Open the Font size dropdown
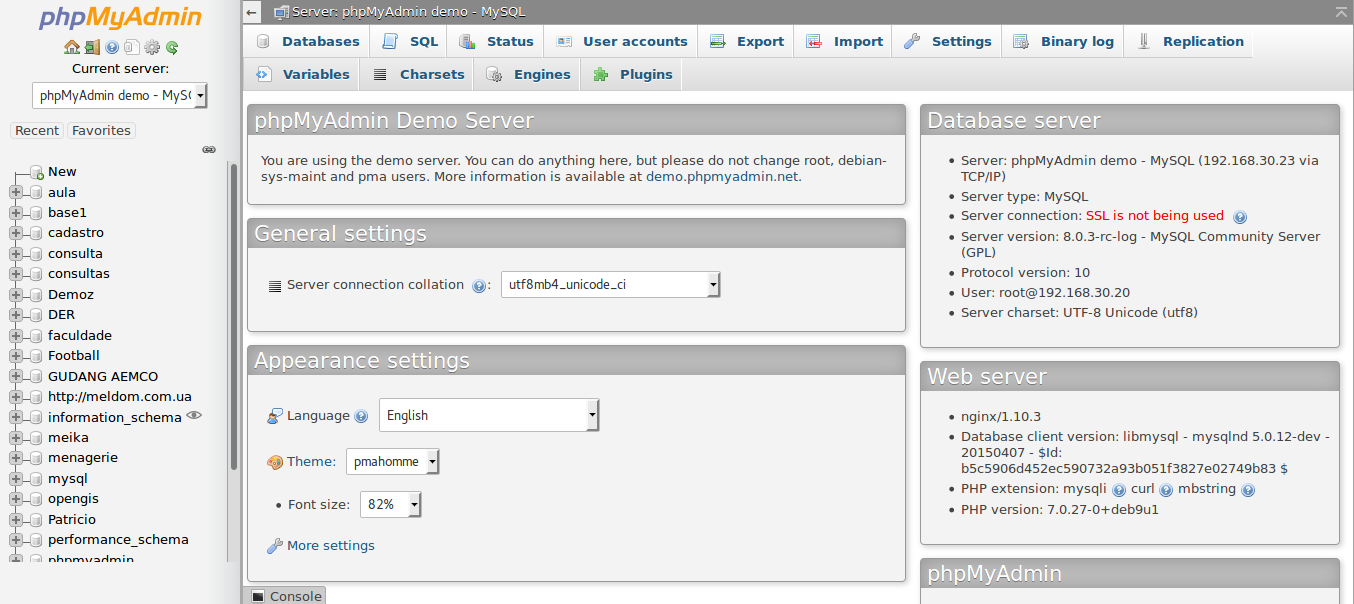This screenshot has width=1354, height=604. pyautogui.click(x=391, y=505)
